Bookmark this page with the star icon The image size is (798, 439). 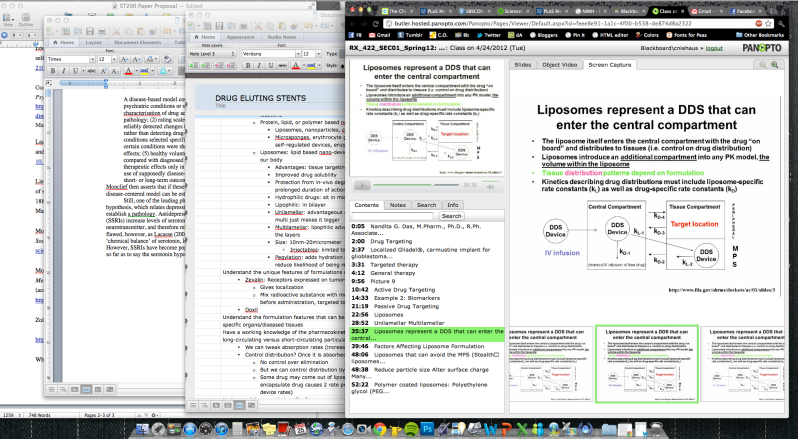(768, 23)
